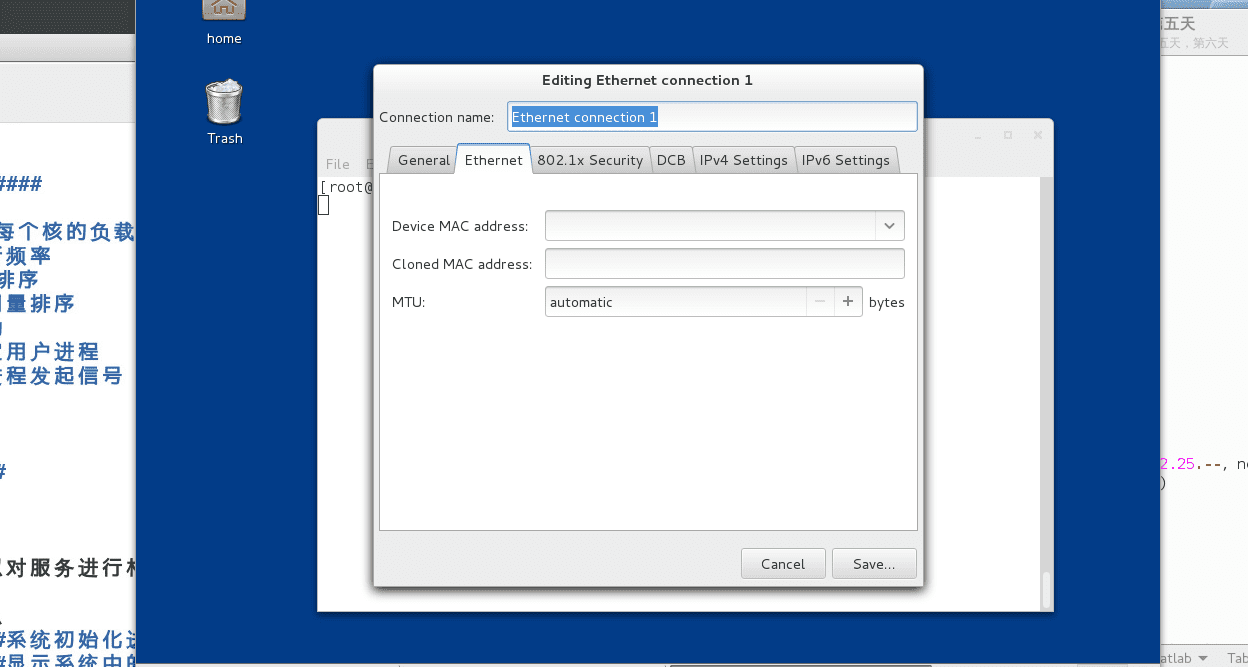Image resolution: width=1248 pixels, height=667 pixels.
Task: Open the File menu in terminal window
Action: pos(338,164)
